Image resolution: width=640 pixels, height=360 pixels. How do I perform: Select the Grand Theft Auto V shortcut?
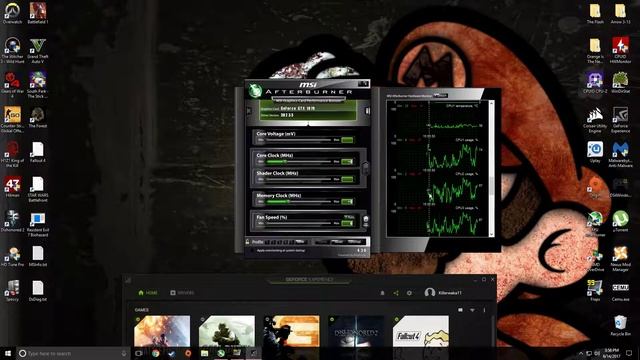(x=38, y=50)
